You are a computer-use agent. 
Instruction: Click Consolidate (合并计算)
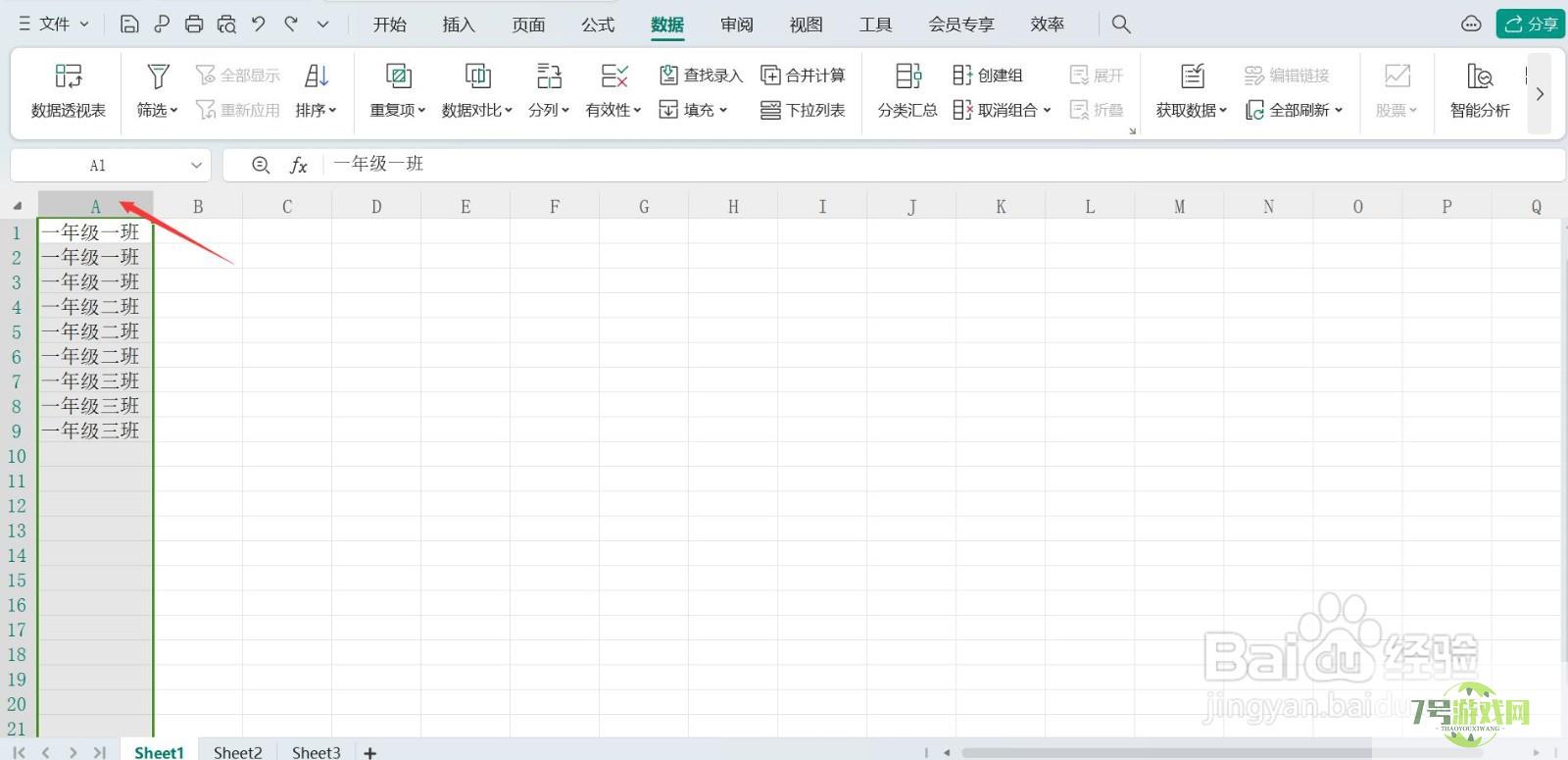pos(803,76)
